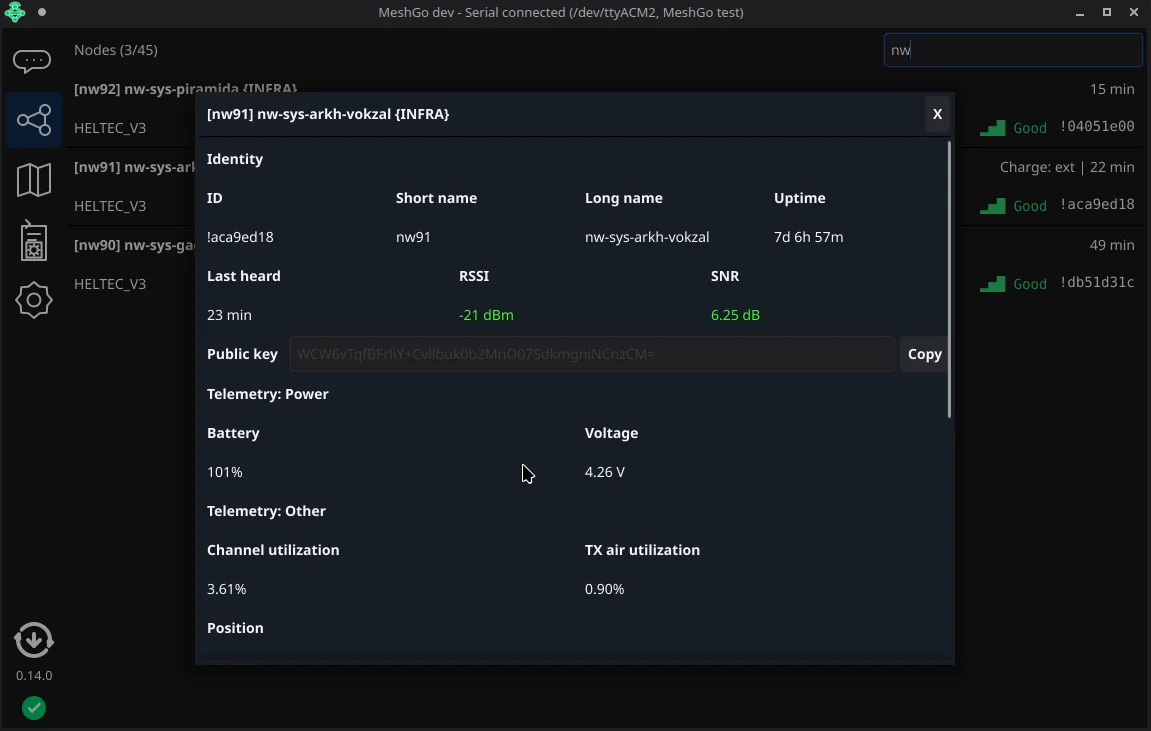The height and width of the screenshot is (731, 1151).
Task: Open the chat messages sidebar icon
Action: pos(32,61)
